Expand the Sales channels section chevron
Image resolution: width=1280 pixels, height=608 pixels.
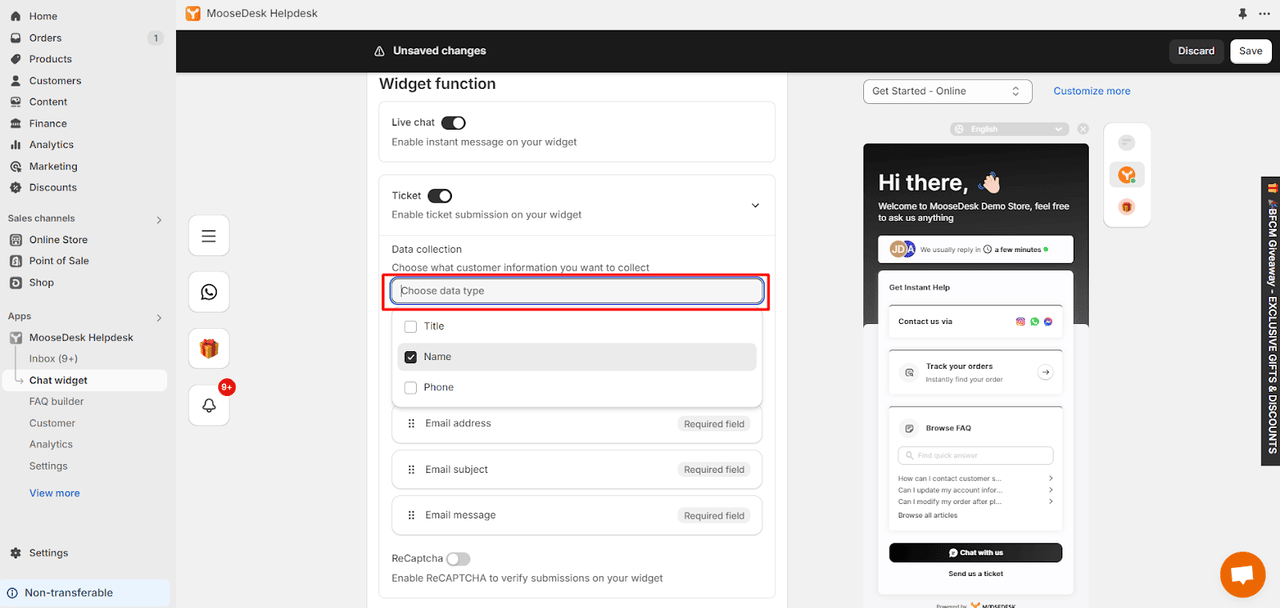click(158, 219)
